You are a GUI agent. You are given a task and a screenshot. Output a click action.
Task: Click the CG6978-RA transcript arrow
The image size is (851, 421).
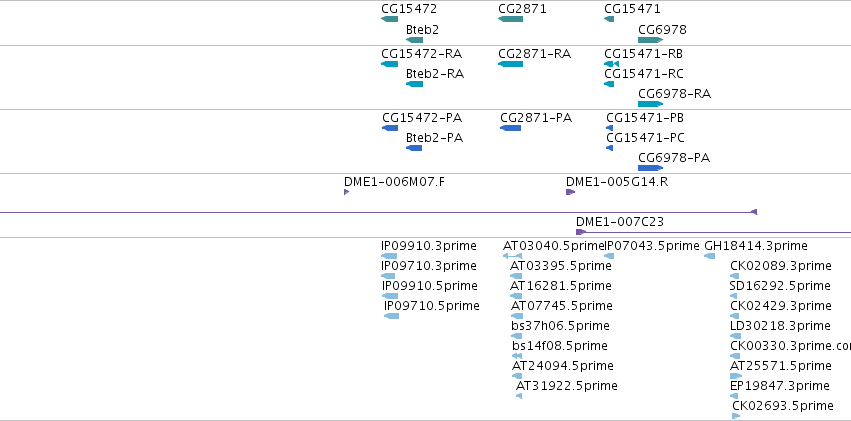click(650, 104)
